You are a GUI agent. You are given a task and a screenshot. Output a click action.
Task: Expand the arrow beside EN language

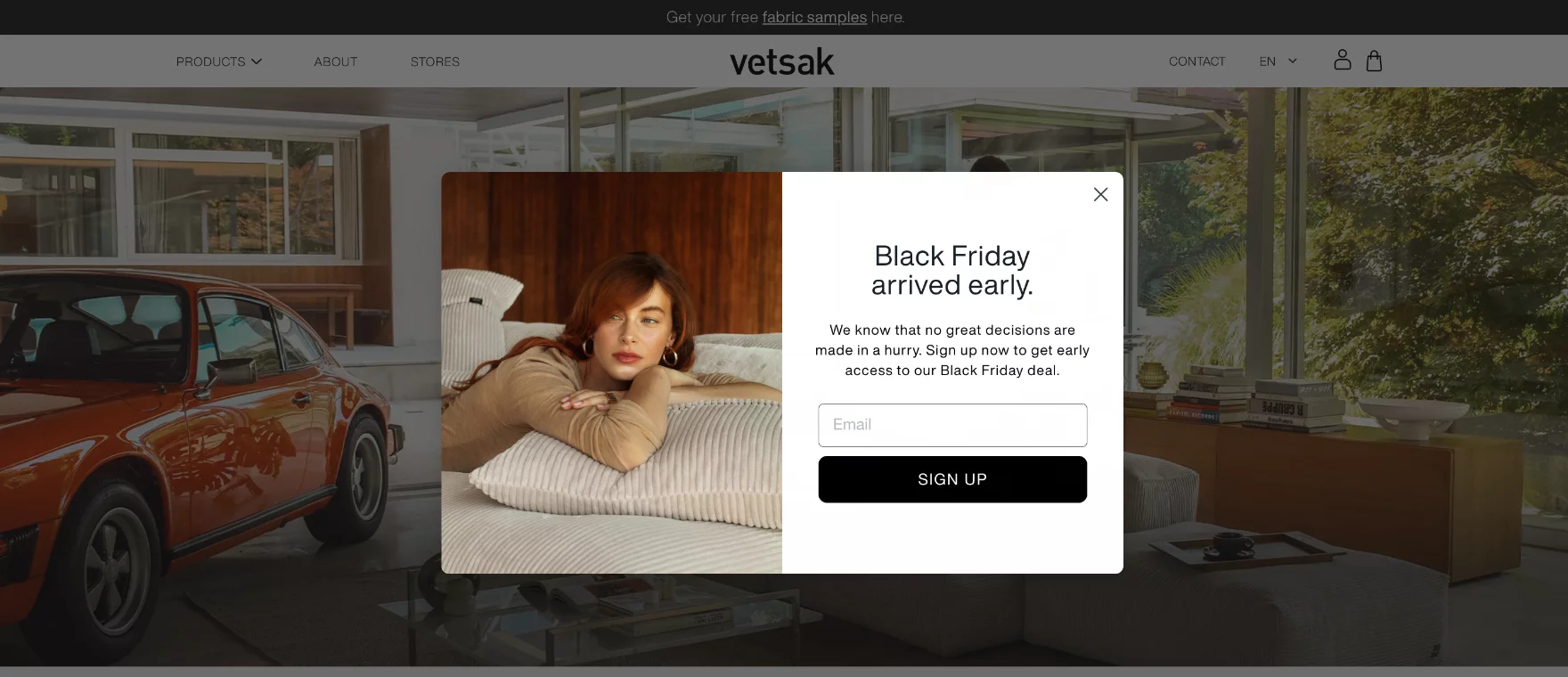tap(1293, 61)
